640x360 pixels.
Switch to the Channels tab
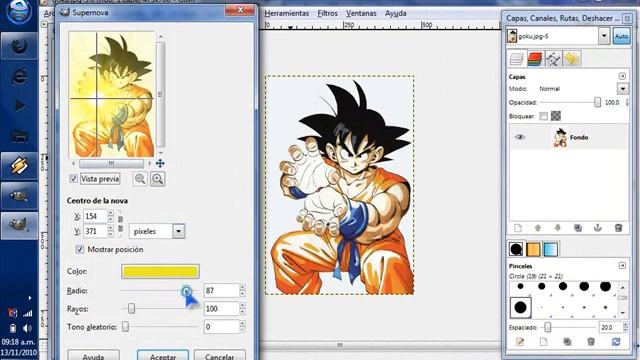(x=534, y=59)
